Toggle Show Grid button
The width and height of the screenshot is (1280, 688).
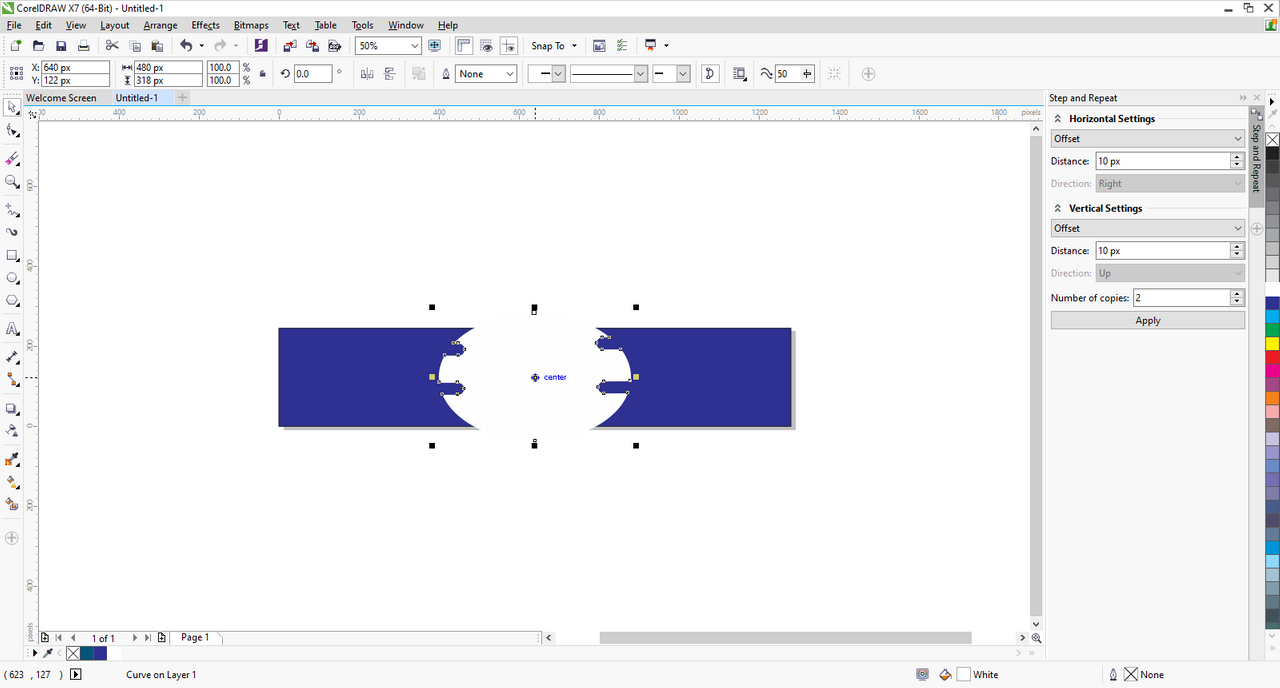(486, 46)
